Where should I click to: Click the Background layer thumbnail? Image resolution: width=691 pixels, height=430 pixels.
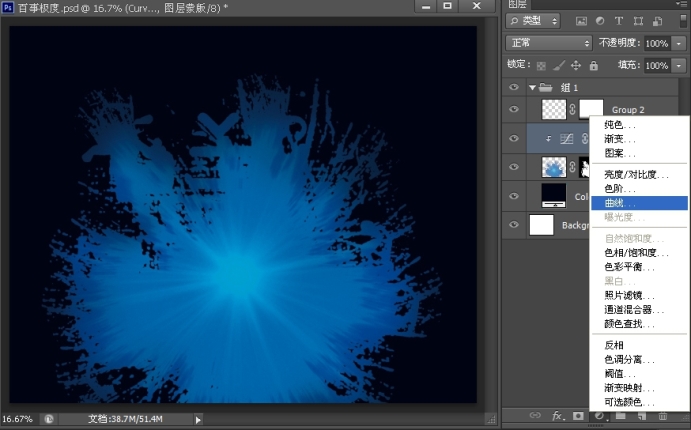click(541, 225)
